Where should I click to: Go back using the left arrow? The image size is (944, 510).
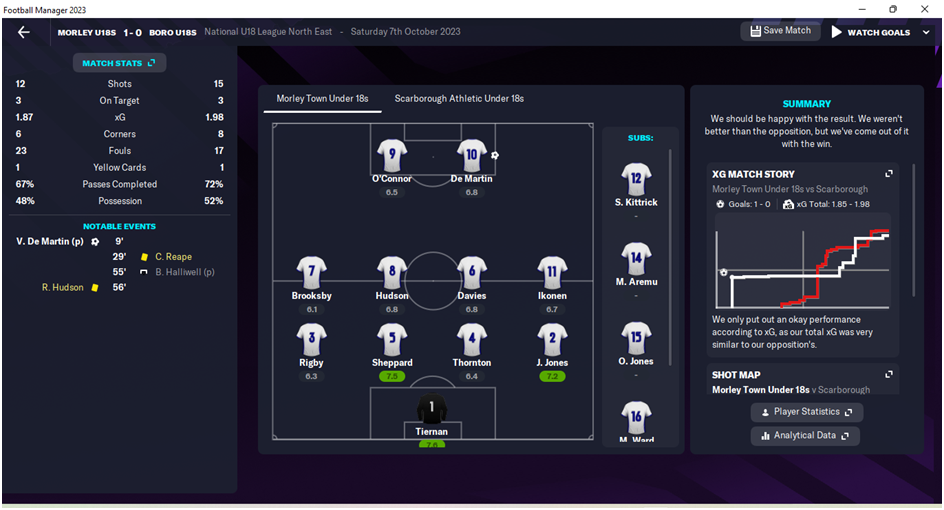pos(23,33)
